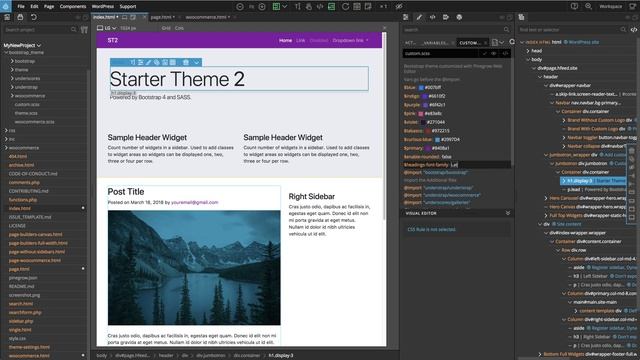640x360 pixels.
Task: Click the help icon at top right
Action: (x=574, y=7)
